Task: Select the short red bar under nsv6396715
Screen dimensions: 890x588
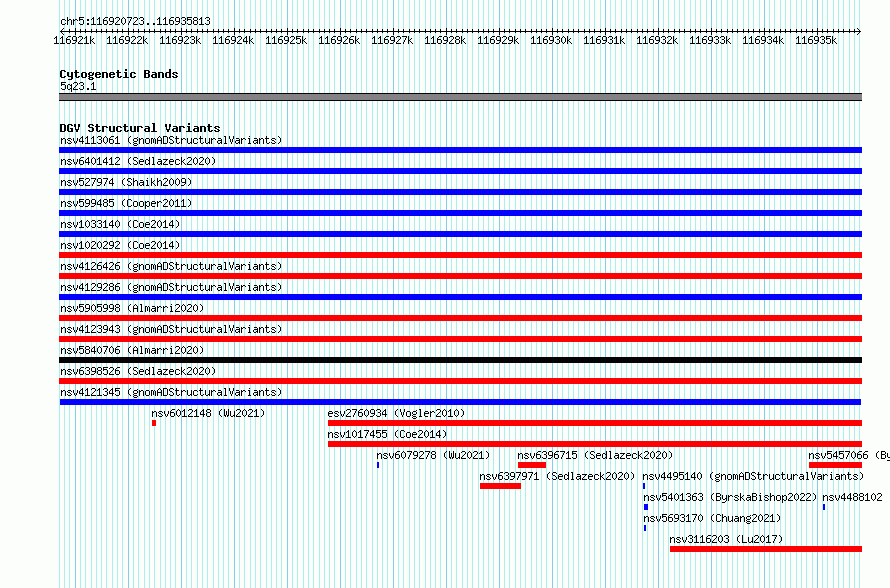Action: click(x=532, y=465)
